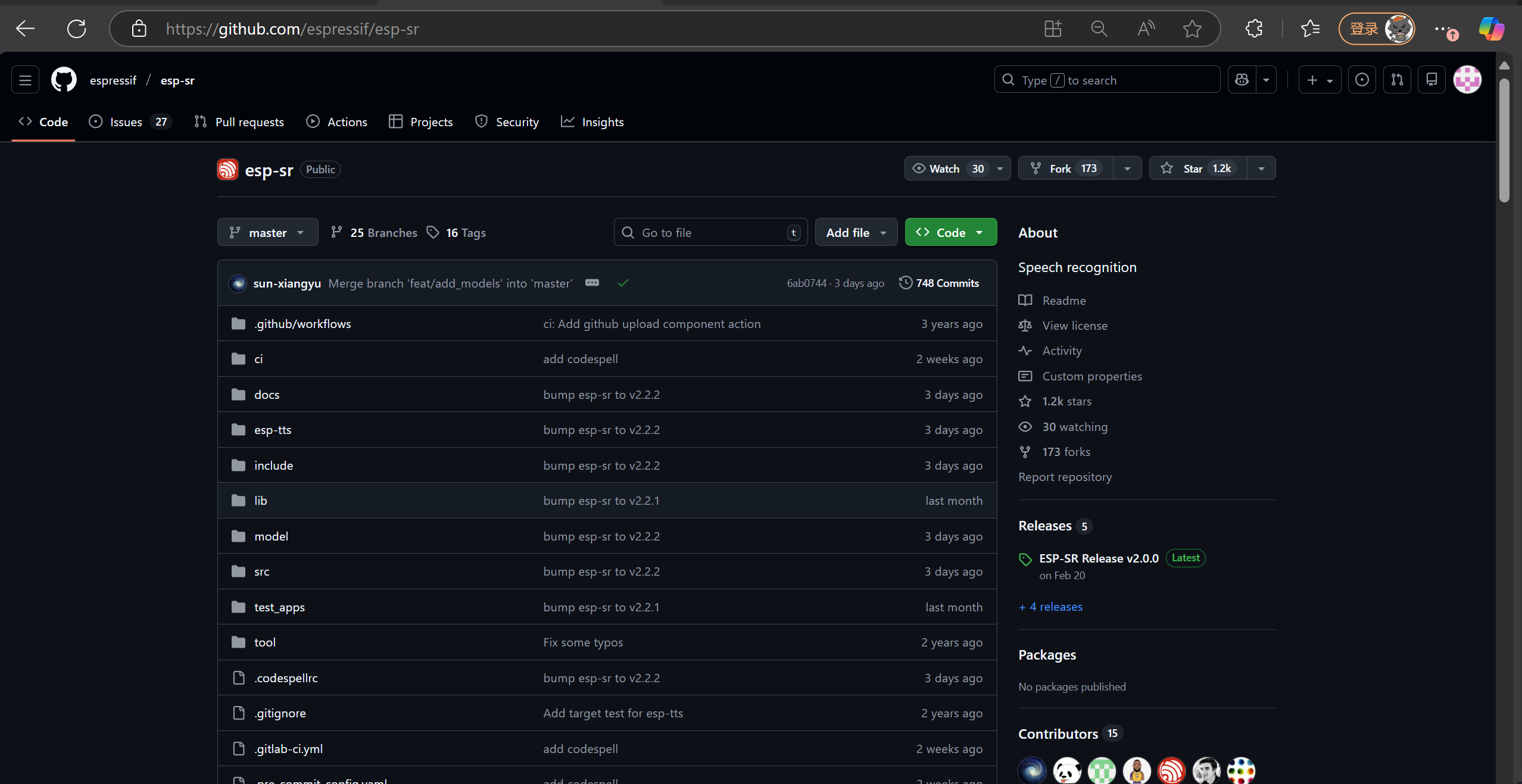Expand the Add file dropdown

(856, 232)
